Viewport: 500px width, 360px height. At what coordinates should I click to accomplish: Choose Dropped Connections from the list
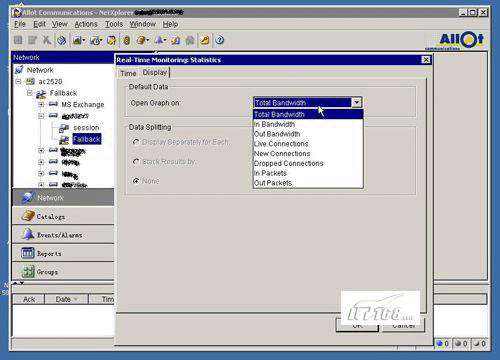pyautogui.click(x=308, y=163)
